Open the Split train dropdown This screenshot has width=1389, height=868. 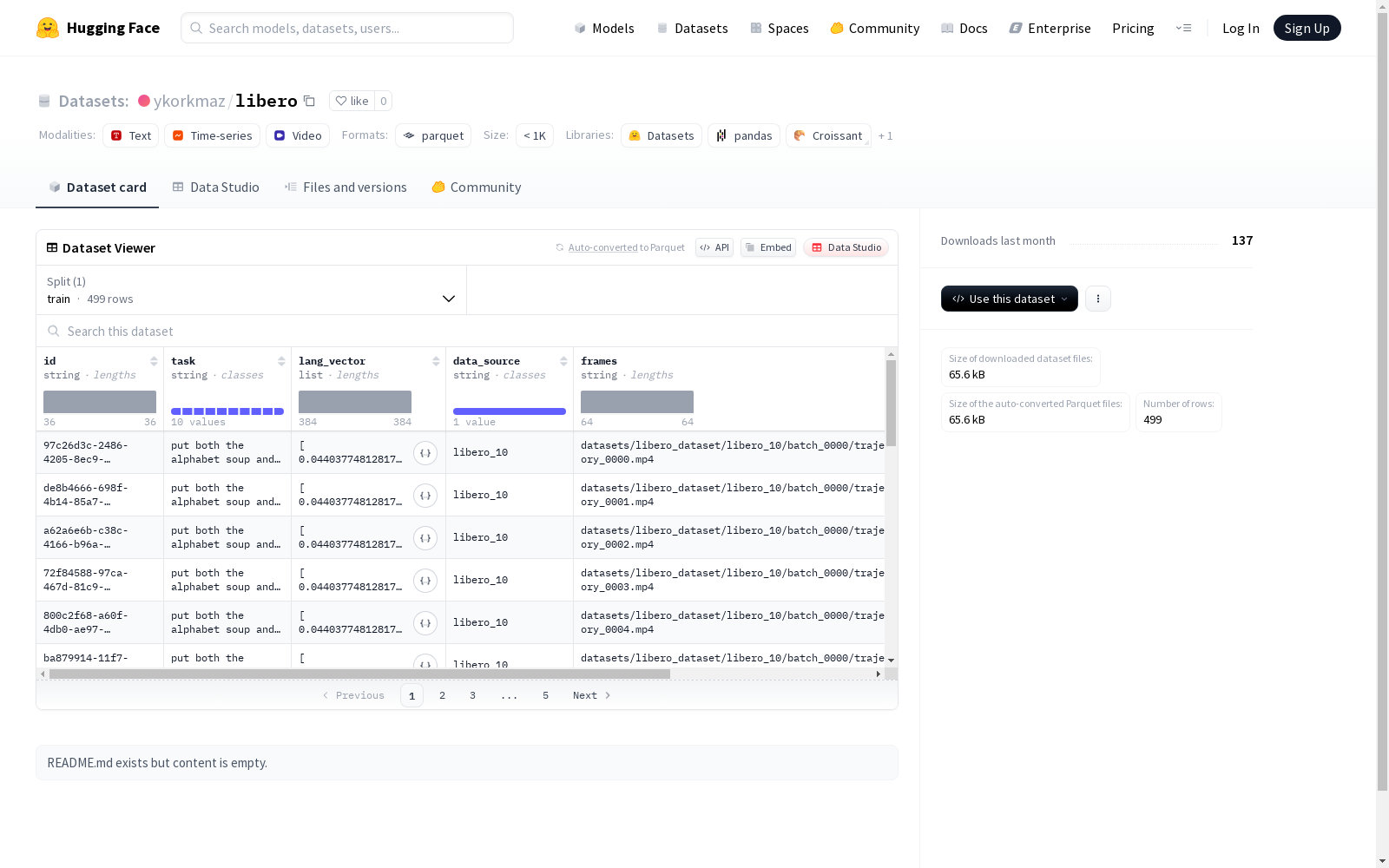(x=251, y=290)
